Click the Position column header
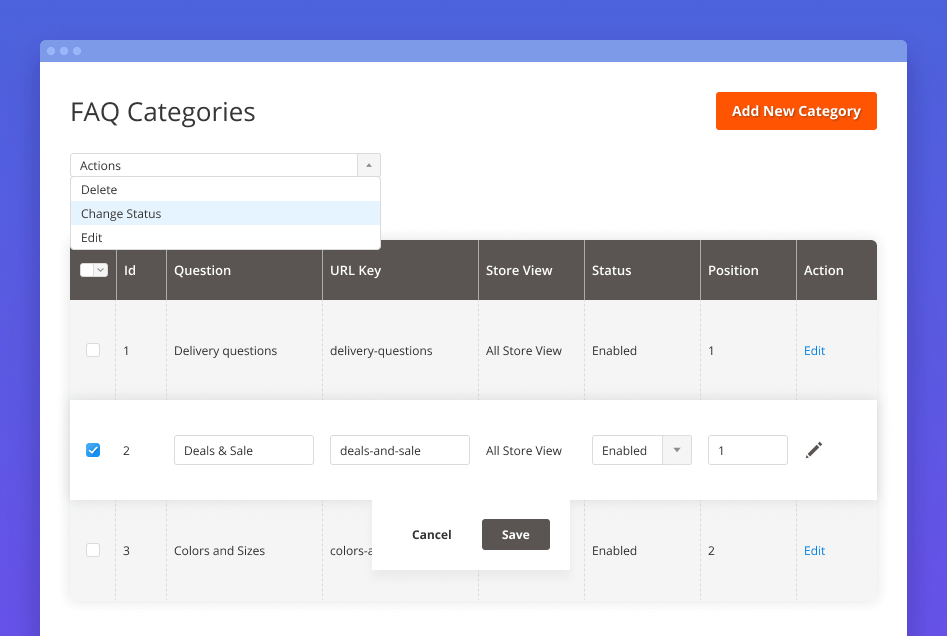This screenshot has width=947, height=636. tap(733, 270)
